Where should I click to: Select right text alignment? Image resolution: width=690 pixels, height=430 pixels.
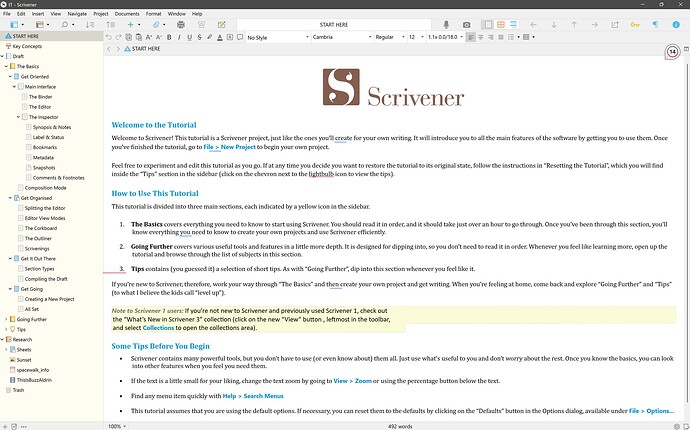[x=491, y=37]
